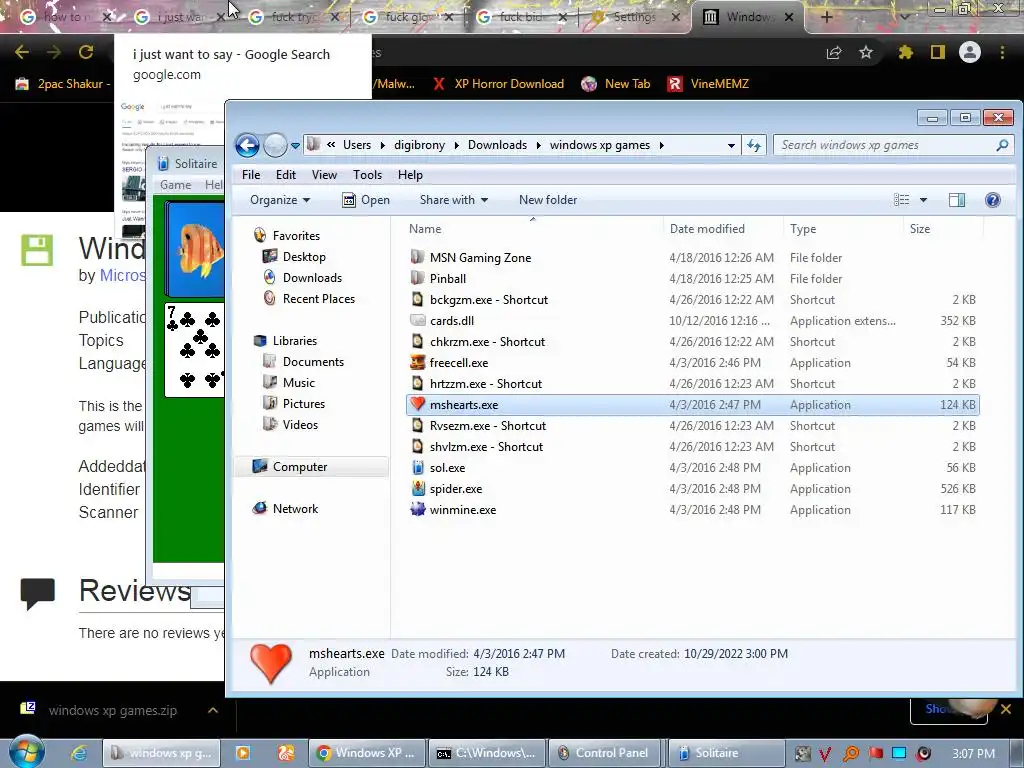1024x768 pixels.
Task: Switch to the Settings tab in Chrome
Action: (634, 17)
